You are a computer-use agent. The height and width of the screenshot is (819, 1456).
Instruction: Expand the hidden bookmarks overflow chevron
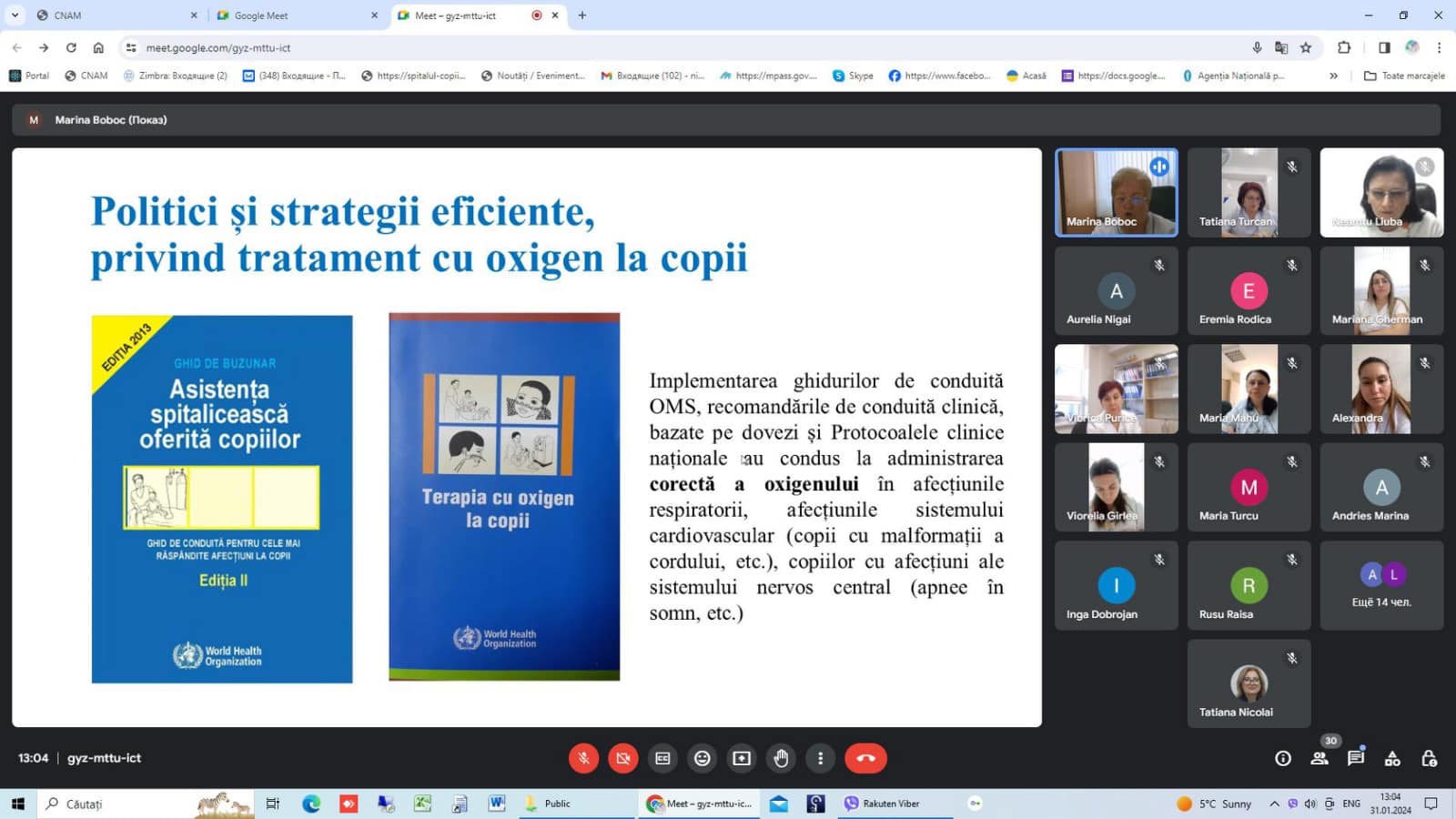click(x=1333, y=76)
